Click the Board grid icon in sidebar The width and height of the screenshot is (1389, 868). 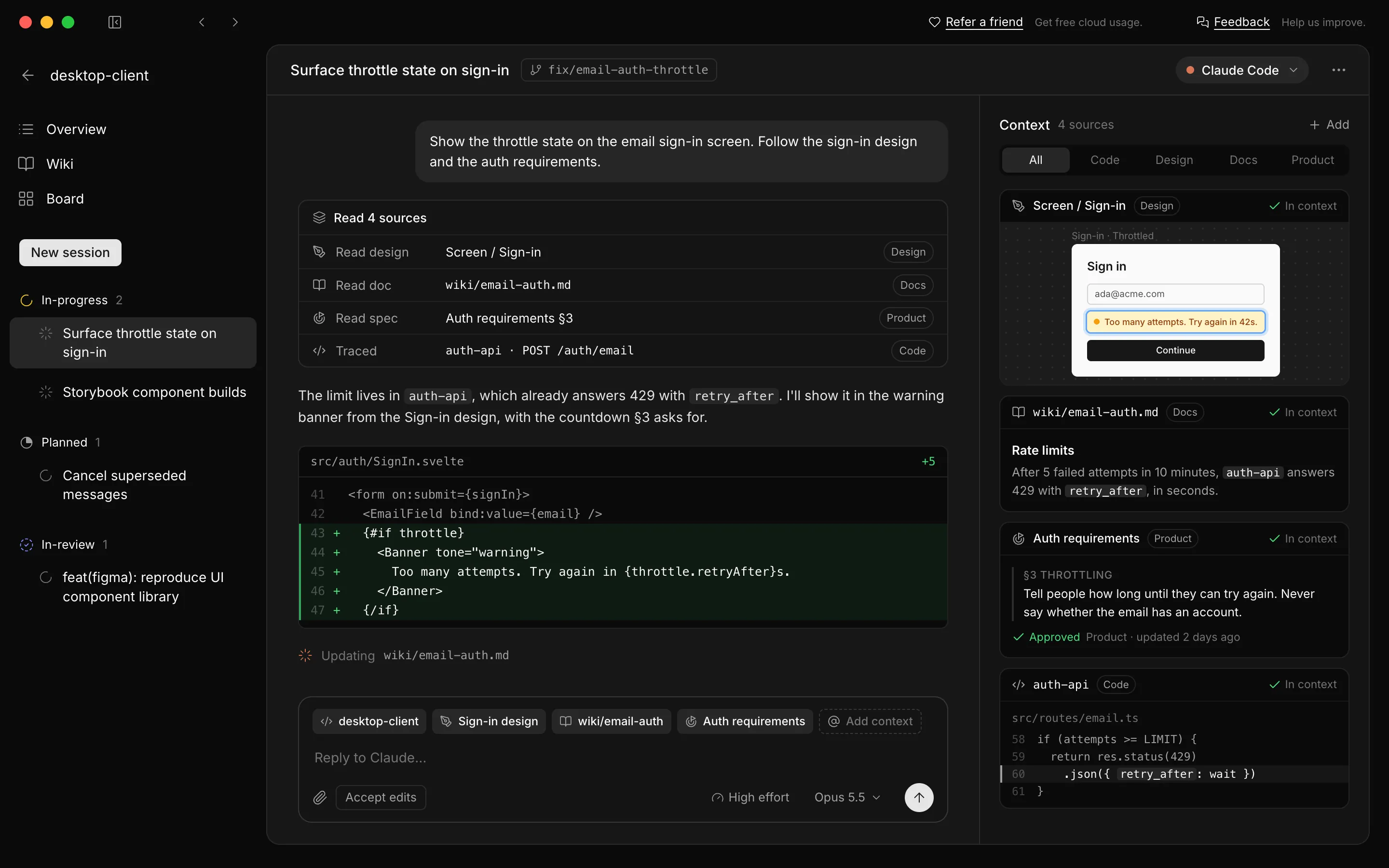click(x=26, y=199)
